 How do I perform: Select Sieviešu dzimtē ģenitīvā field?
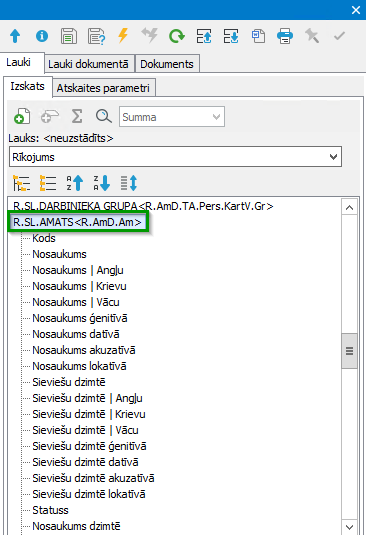[89, 446]
